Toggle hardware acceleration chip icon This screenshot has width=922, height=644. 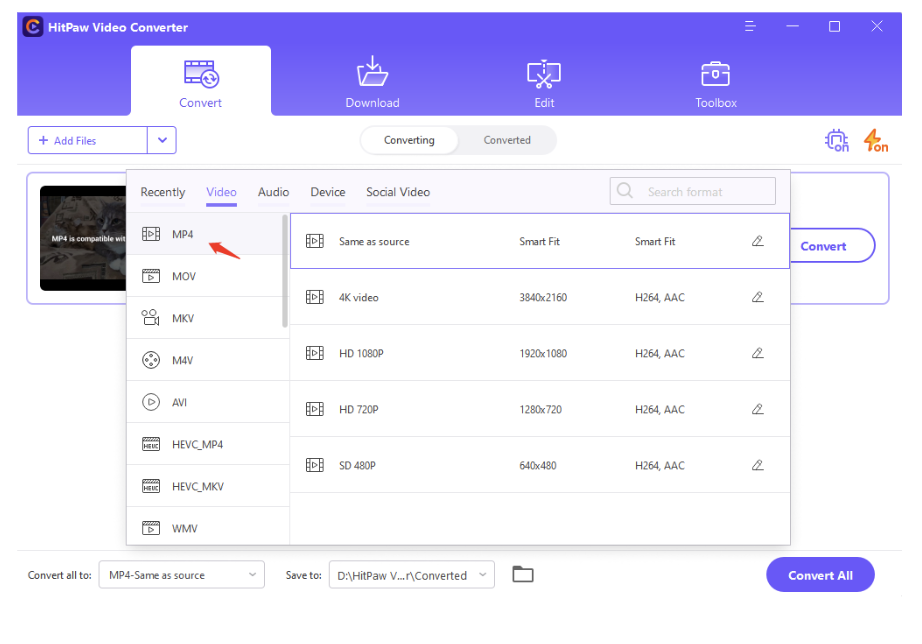[x=837, y=141]
